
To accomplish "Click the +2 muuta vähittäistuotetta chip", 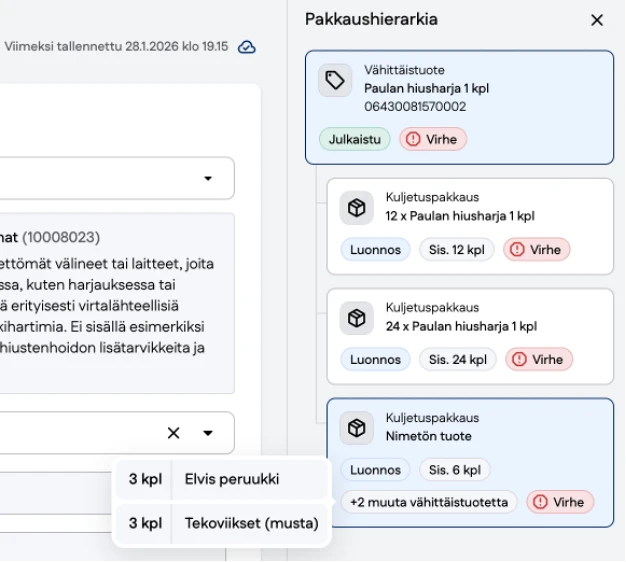I will pyautogui.click(x=429, y=502).
